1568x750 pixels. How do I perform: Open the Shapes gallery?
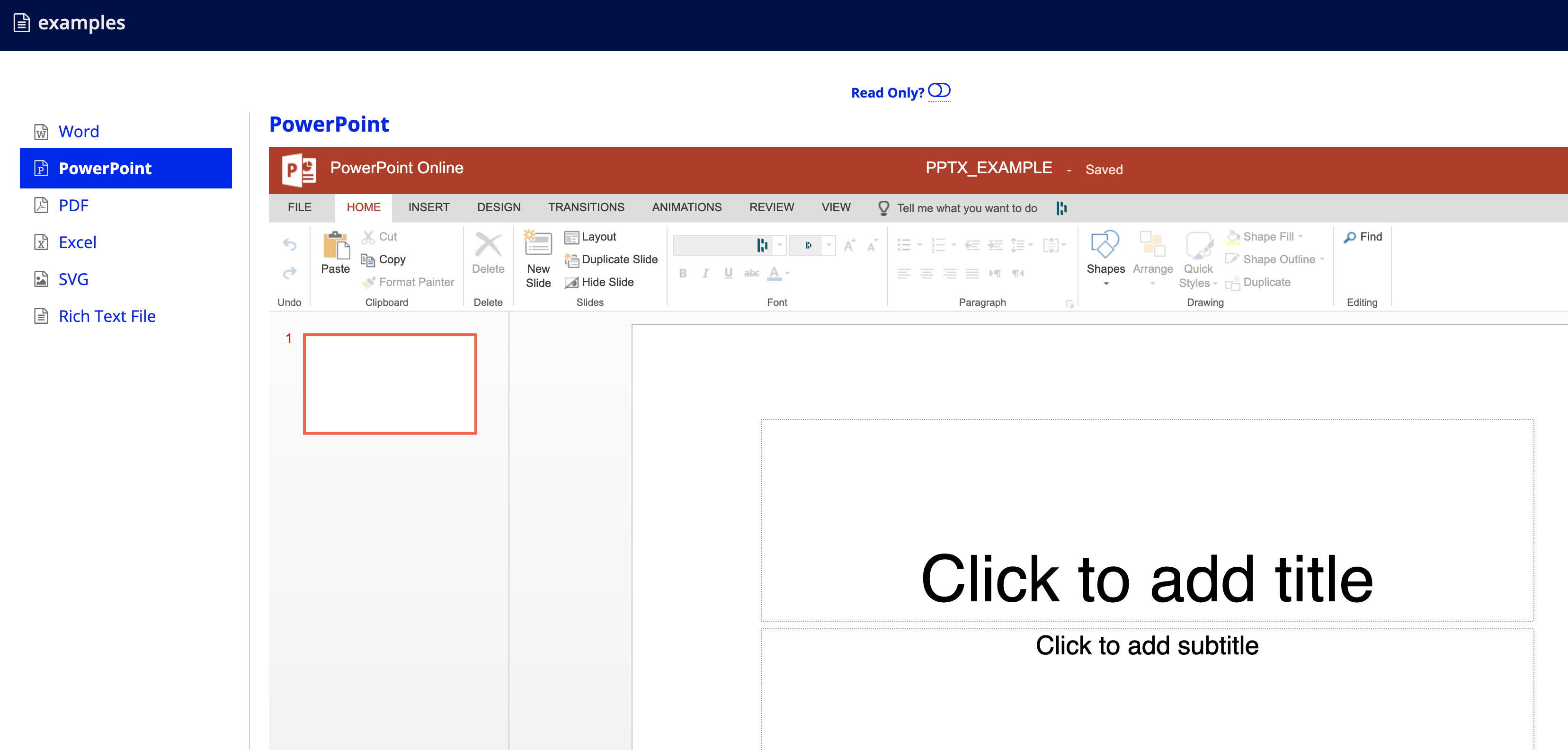[1105, 245]
